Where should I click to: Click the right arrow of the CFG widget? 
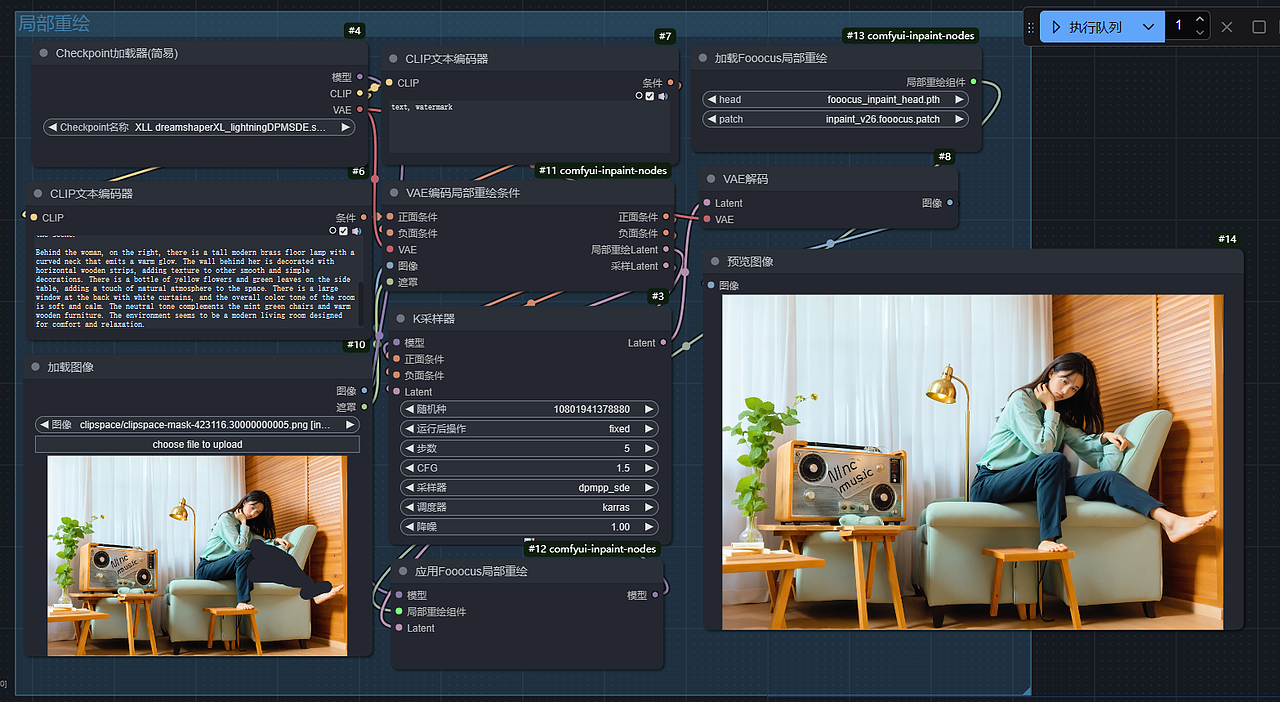pos(650,468)
